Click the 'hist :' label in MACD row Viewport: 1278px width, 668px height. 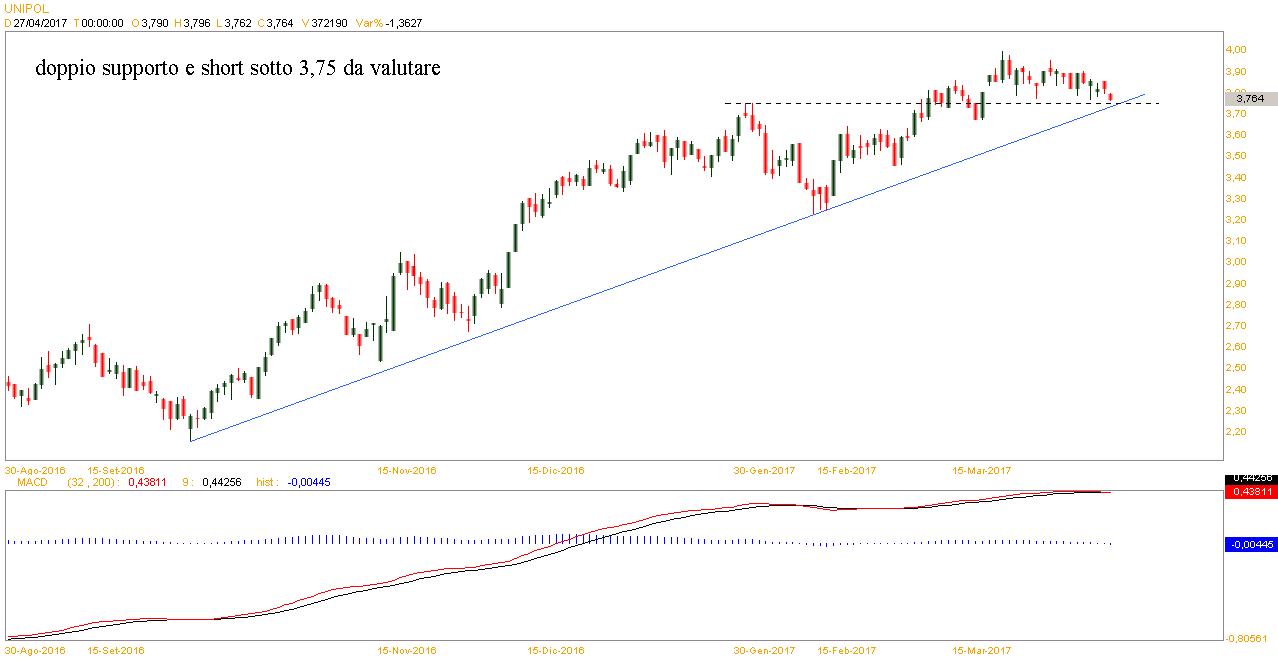pos(267,482)
